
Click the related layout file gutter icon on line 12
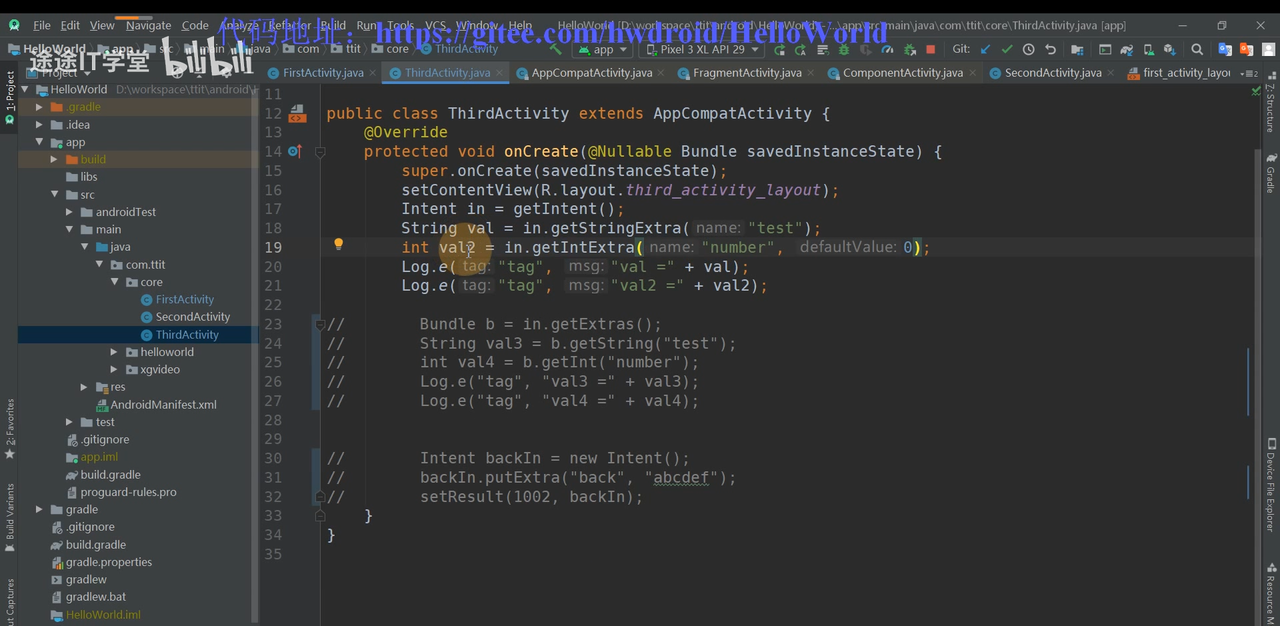(x=297, y=113)
